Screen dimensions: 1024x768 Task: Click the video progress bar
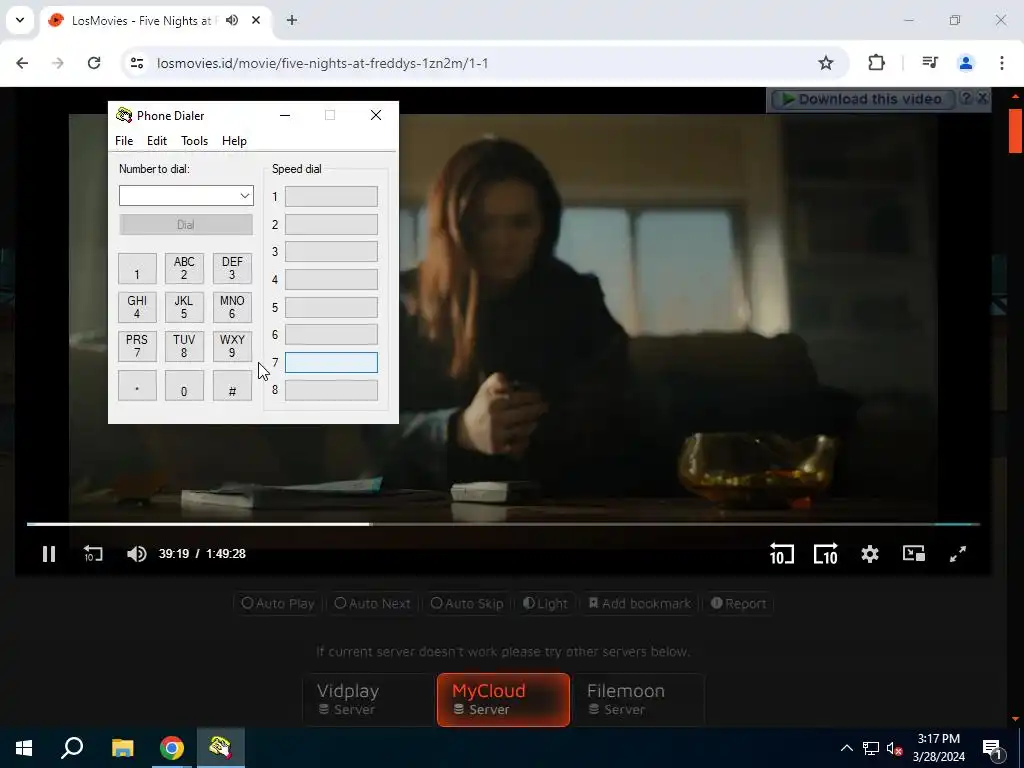point(503,524)
